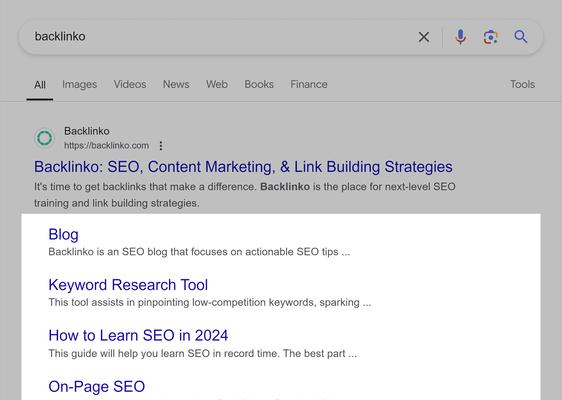
Task: Start voice search with the microphone icon
Action: 461,37
